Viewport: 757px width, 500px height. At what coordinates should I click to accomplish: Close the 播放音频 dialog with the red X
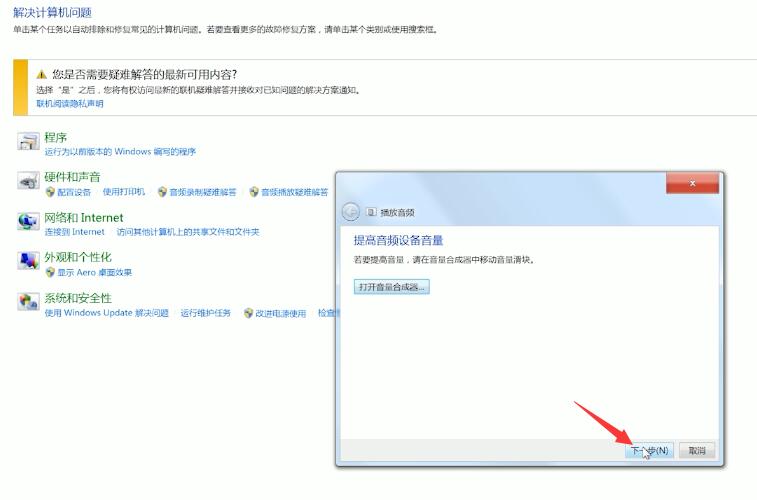point(692,183)
